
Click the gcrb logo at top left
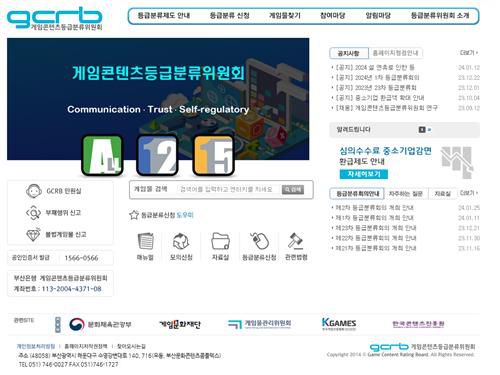pyautogui.click(x=54, y=19)
